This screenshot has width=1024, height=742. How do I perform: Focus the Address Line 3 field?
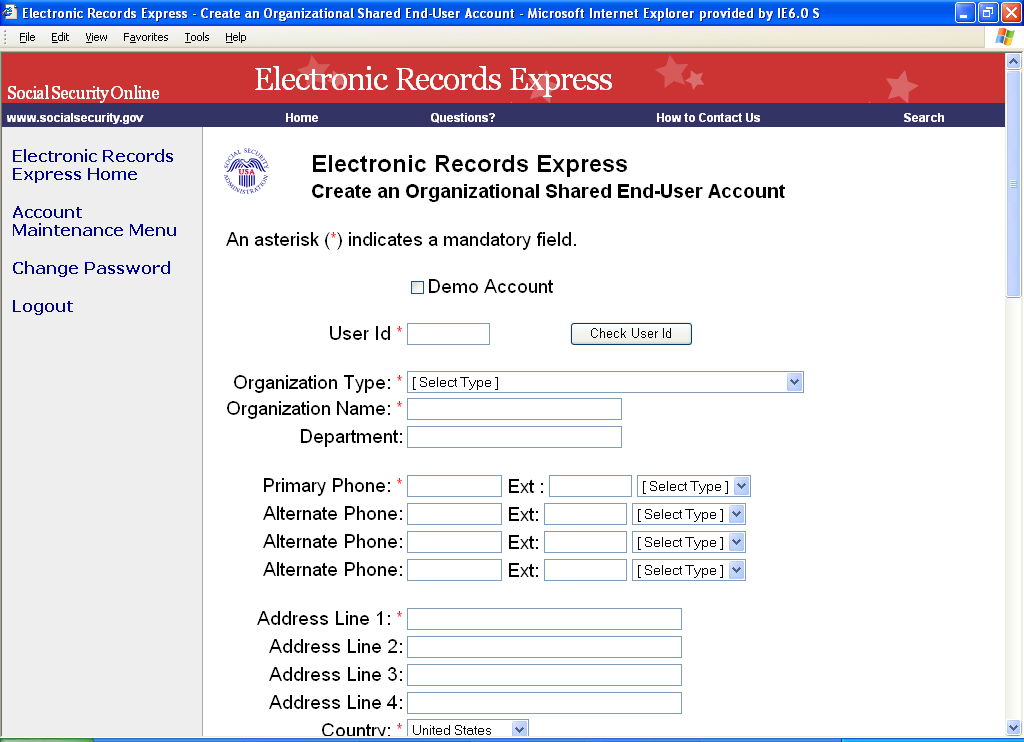click(x=544, y=675)
